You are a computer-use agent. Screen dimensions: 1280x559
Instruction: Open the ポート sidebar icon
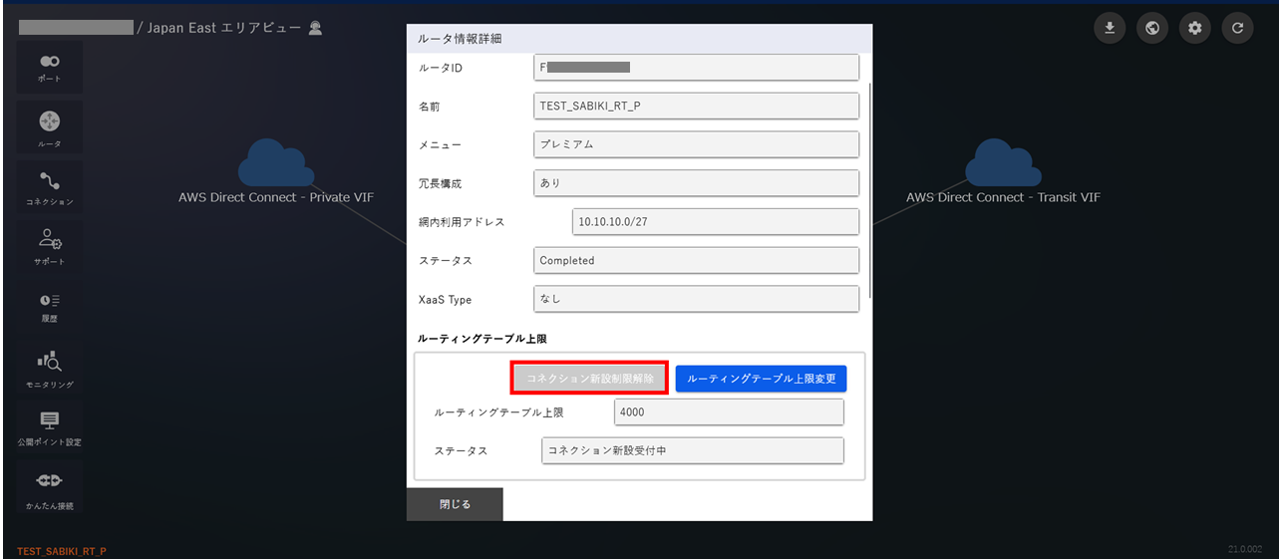tap(49, 68)
